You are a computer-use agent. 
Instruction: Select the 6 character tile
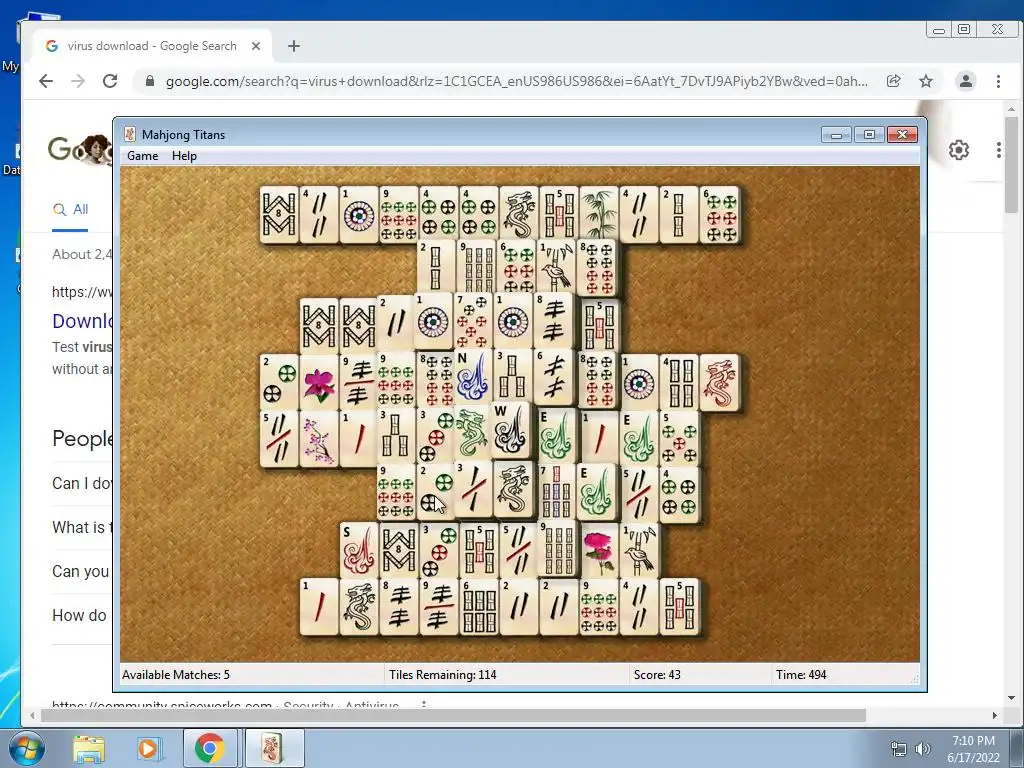(552, 376)
